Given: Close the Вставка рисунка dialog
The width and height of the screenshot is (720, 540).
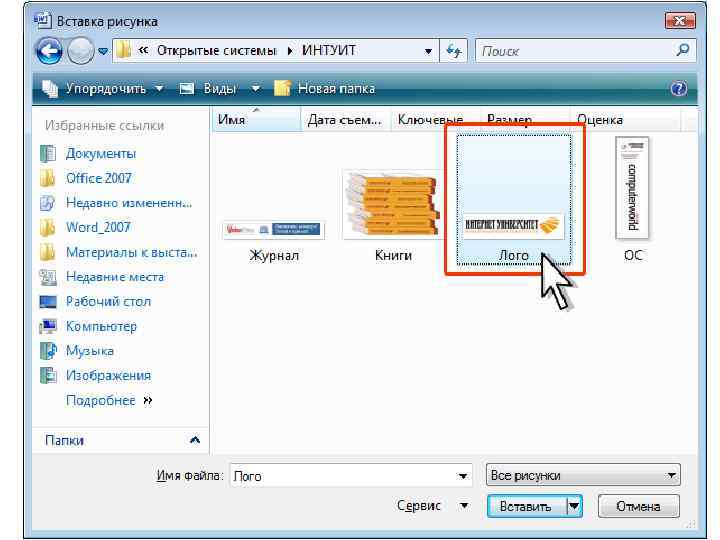Looking at the screenshot, I should click(680, 21).
